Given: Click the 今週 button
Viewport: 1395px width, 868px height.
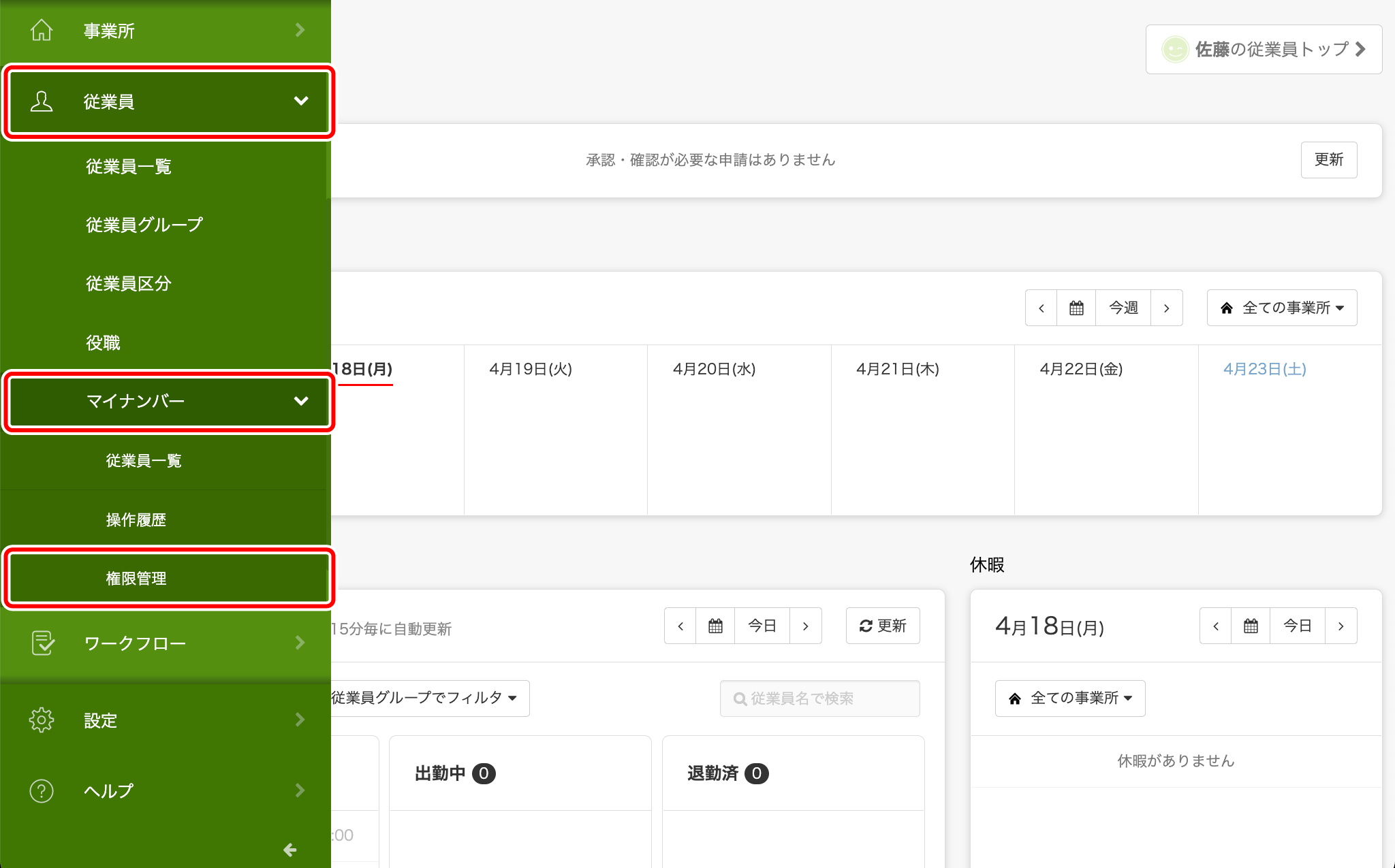Looking at the screenshot, I should [x=1123, y=308].
